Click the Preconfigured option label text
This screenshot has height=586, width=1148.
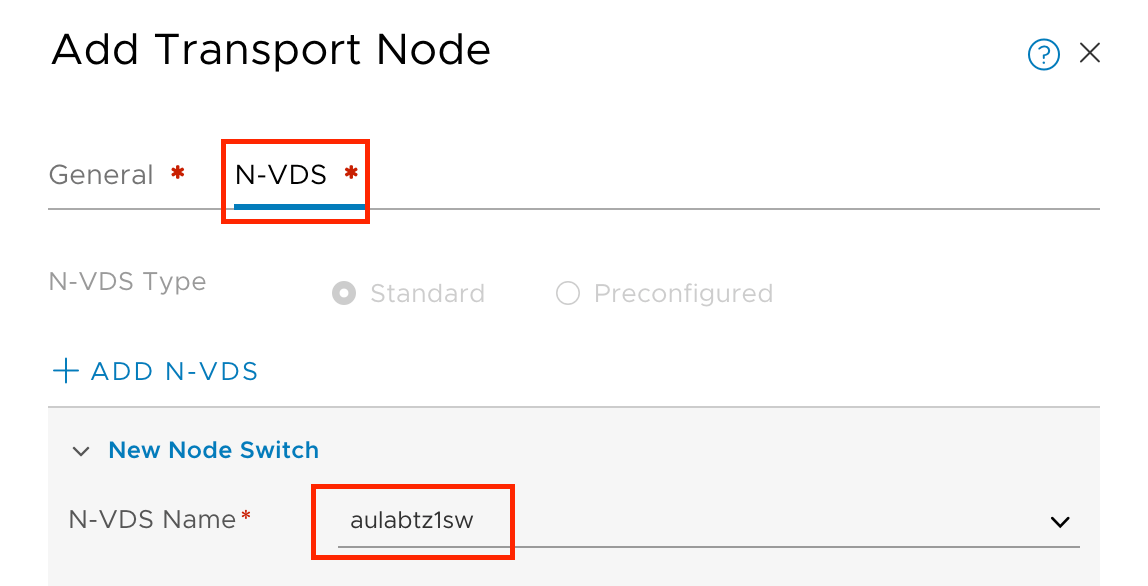pos(683,294)
